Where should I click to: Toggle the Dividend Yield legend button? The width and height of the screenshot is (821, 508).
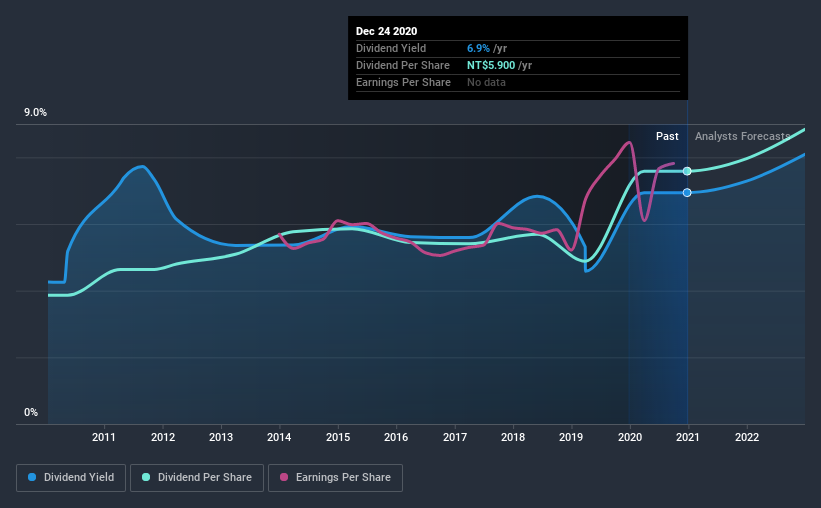tap(71, 478)
